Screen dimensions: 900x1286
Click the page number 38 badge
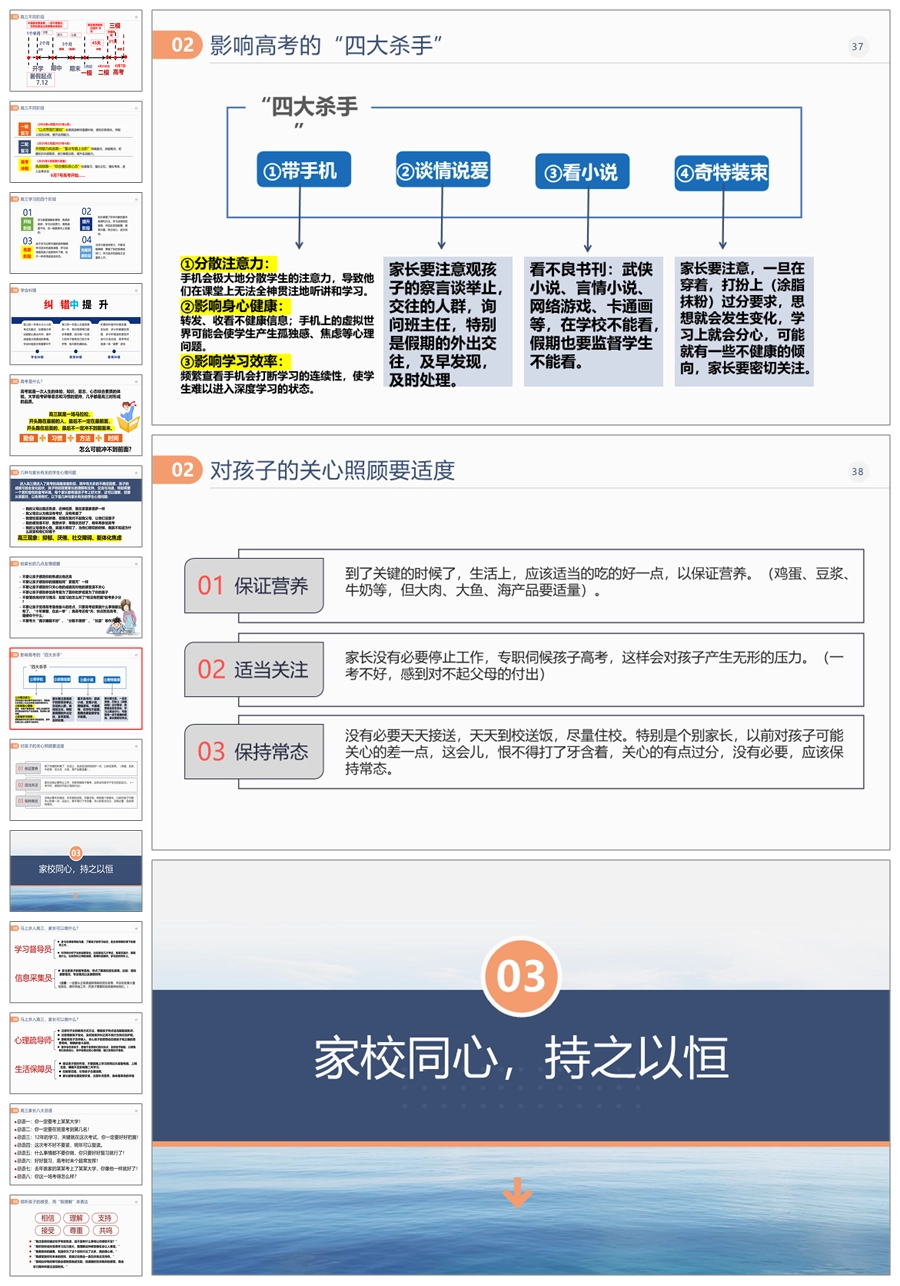[x=857, y=472]
